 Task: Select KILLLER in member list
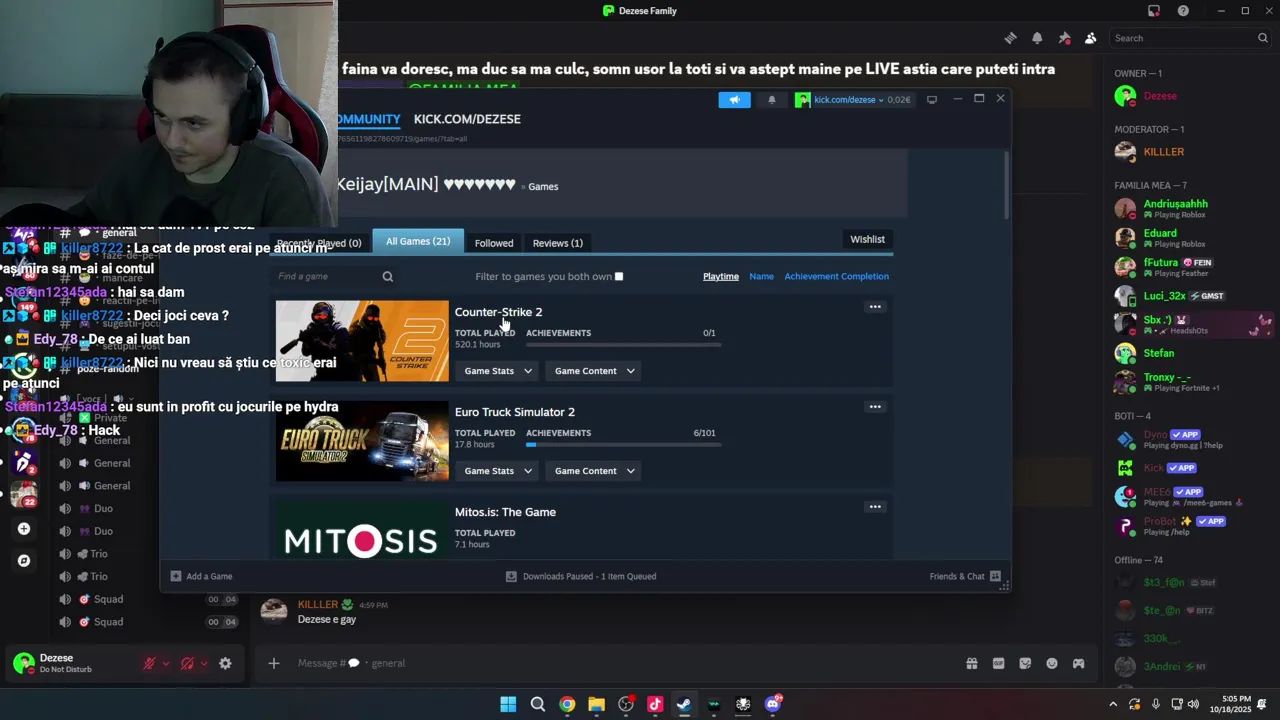click(1190, 152)
